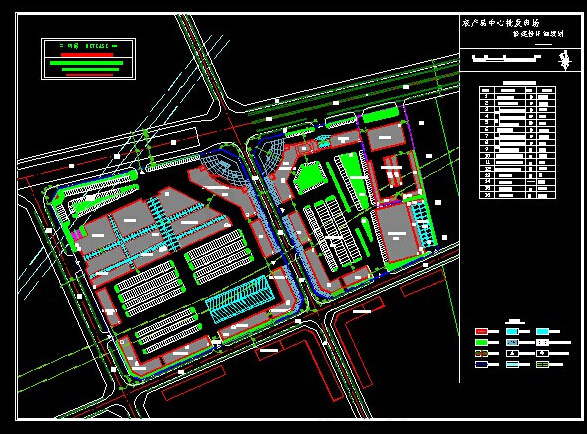Click the green pentagon-shaped plaza area
Screen dimensions: 587x434
310,177
